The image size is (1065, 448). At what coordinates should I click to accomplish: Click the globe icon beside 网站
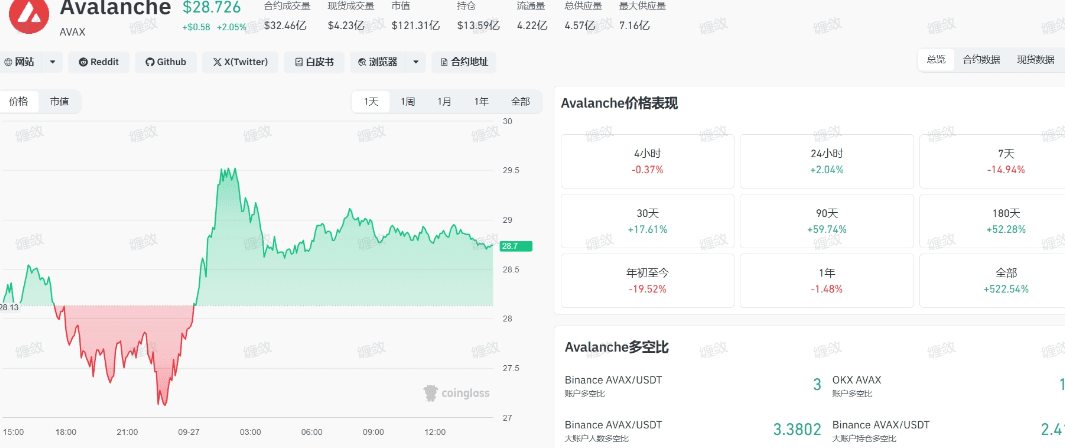pos(9,62)
